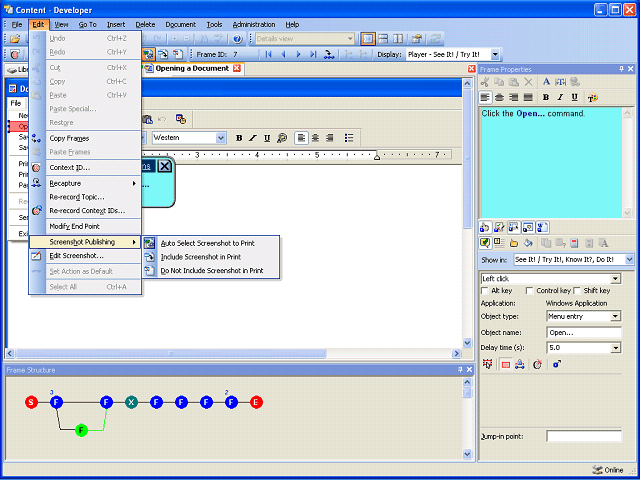Screen dimensions: 640x480
Task: Open the Insert menu
Action: (116, 24)
